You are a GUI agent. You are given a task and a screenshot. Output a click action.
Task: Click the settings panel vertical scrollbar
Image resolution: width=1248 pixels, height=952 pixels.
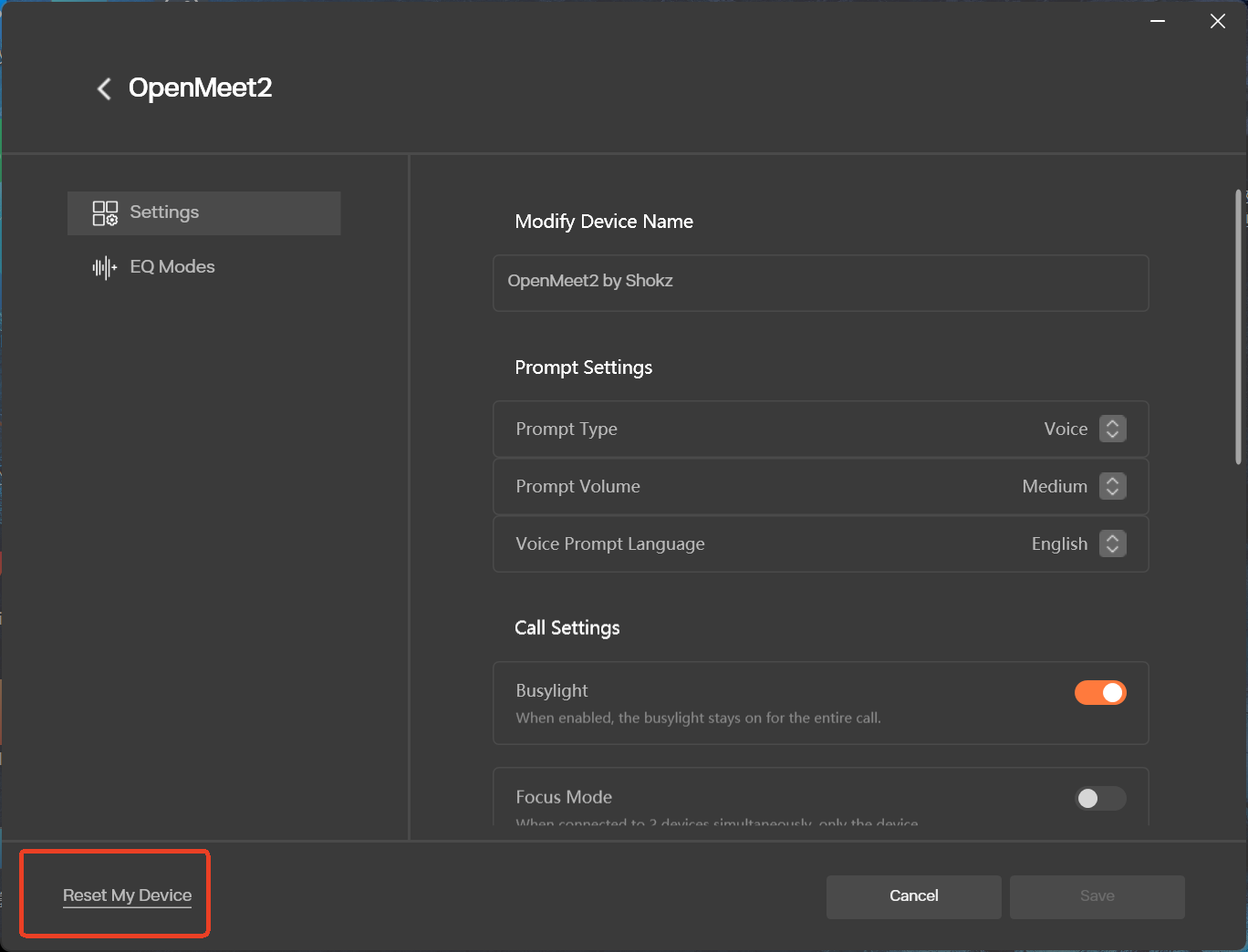[1238, 328]
